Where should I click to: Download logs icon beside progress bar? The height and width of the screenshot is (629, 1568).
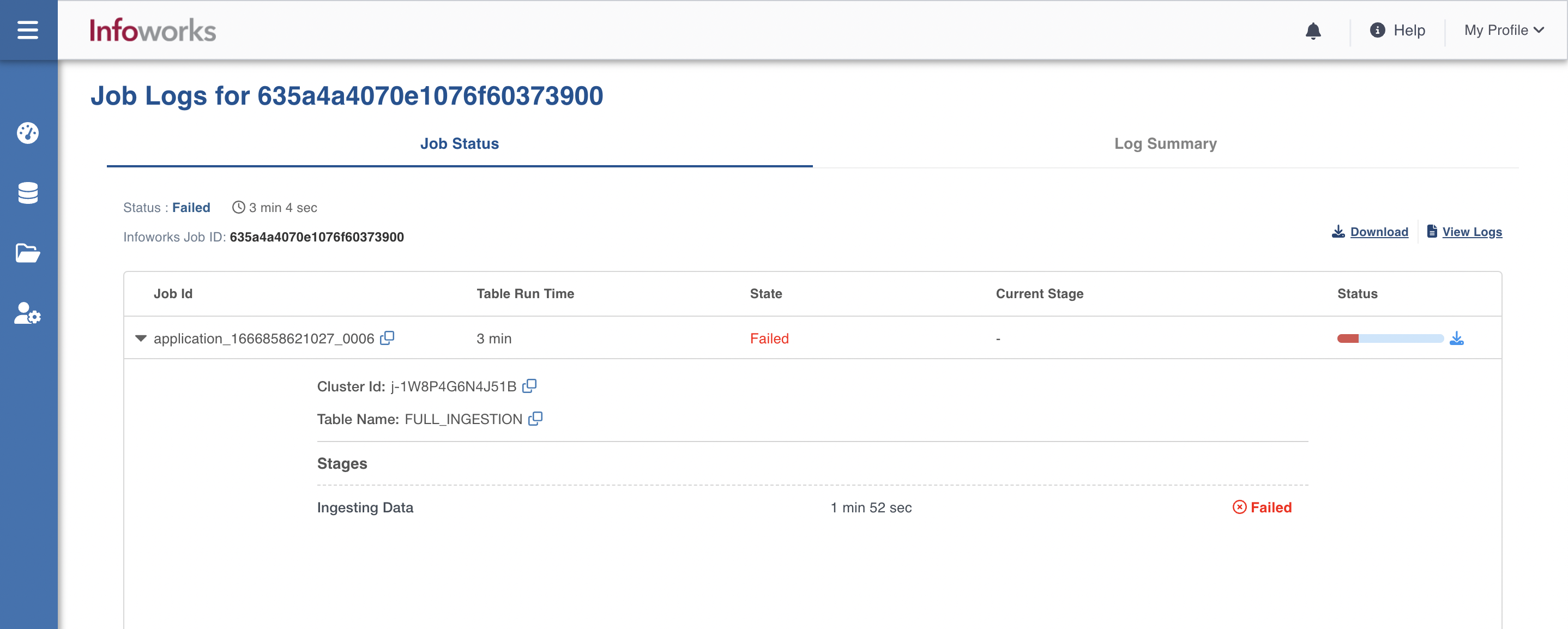[1457, 337]
